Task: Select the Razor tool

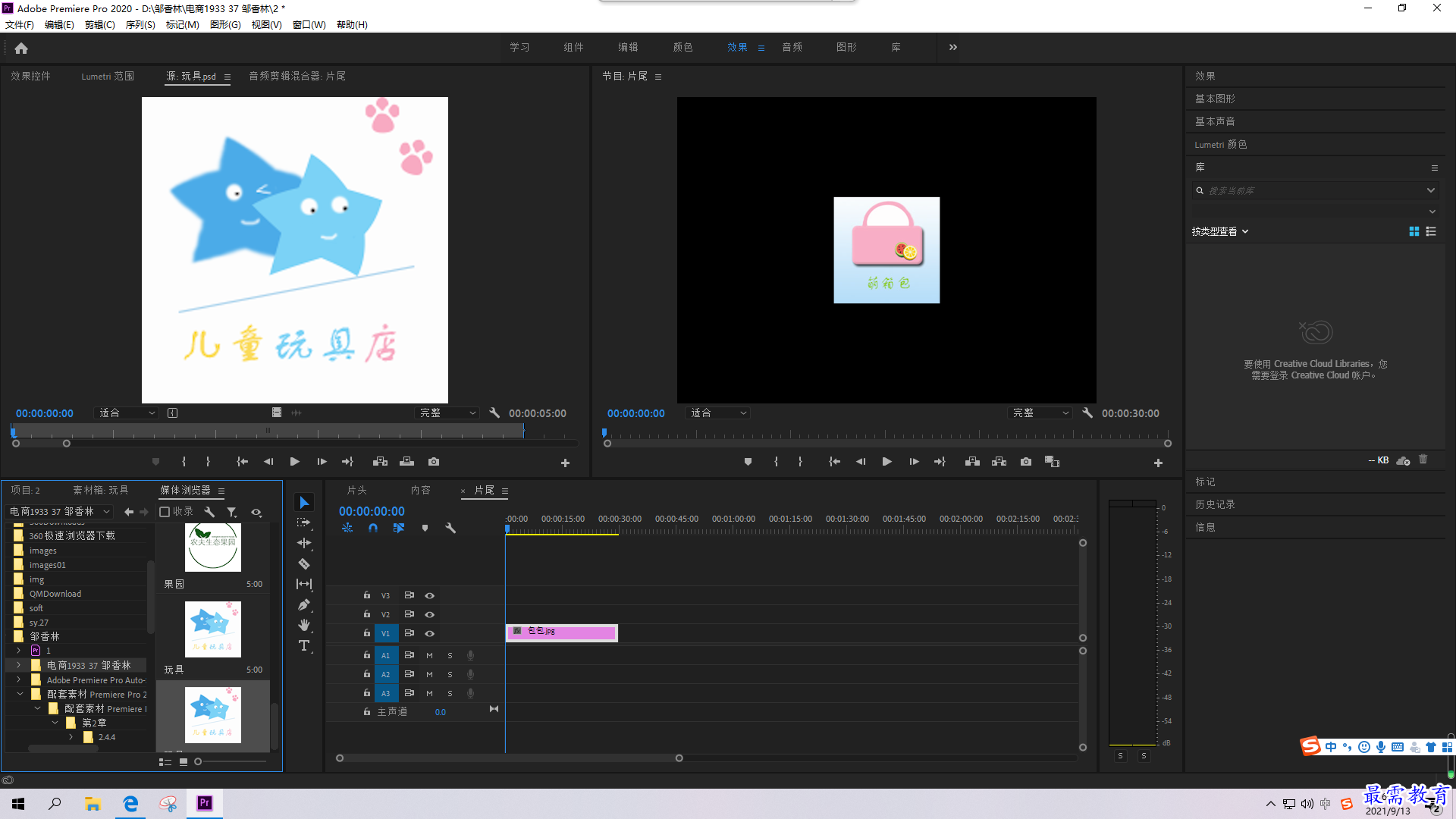Action: pos(304,563)
